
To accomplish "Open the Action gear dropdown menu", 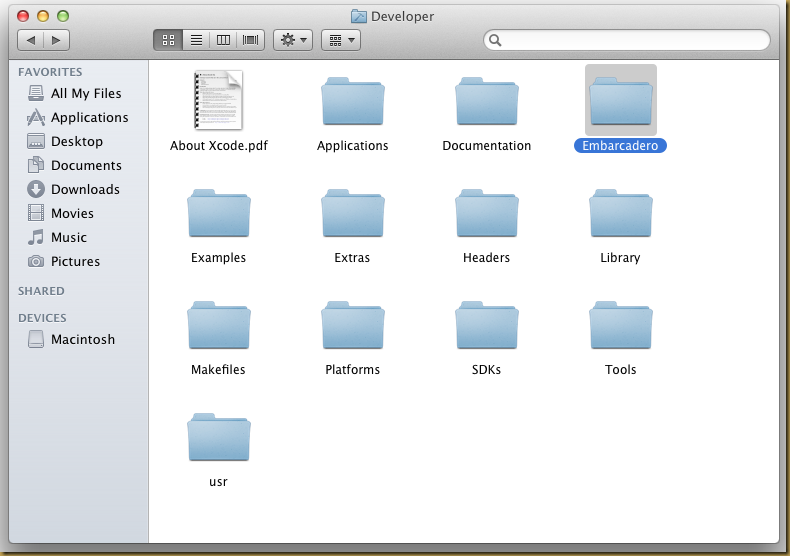I will [x=293, y=40].
